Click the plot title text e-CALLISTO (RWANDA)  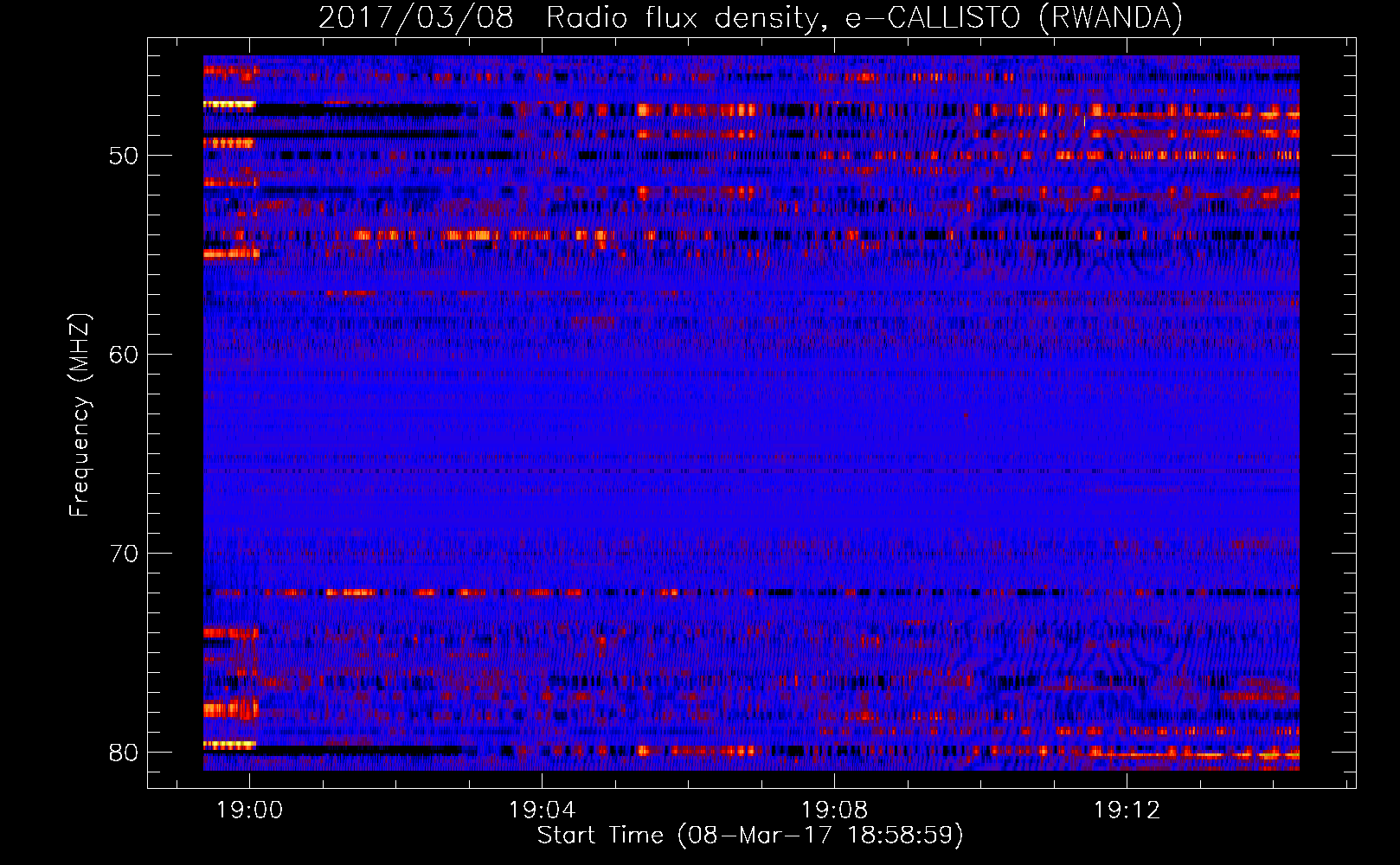1013,17
